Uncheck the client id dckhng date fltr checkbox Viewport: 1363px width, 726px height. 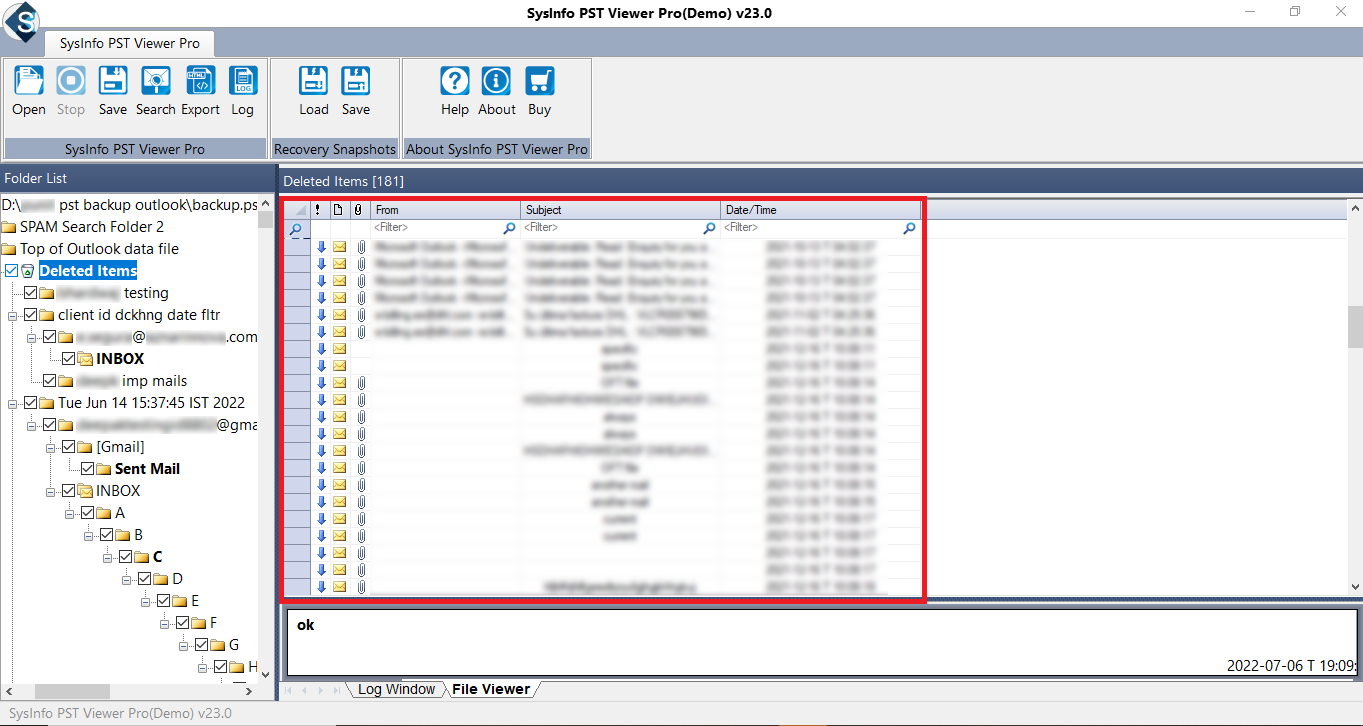[30, 315]
